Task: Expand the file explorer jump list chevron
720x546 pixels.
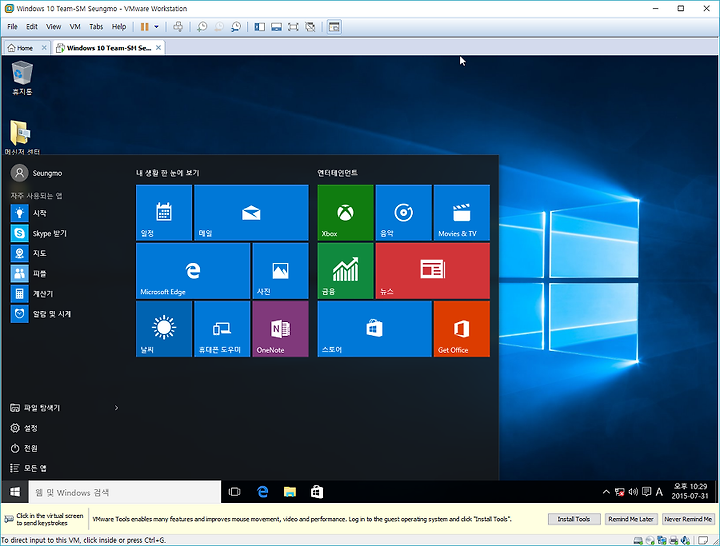Action: tap(116, 408)
